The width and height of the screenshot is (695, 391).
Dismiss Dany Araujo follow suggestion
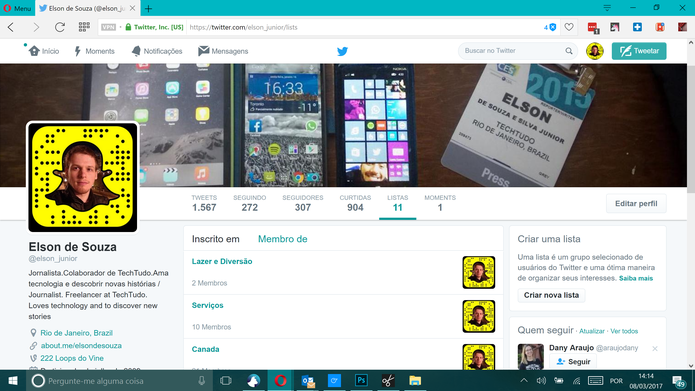655,349
